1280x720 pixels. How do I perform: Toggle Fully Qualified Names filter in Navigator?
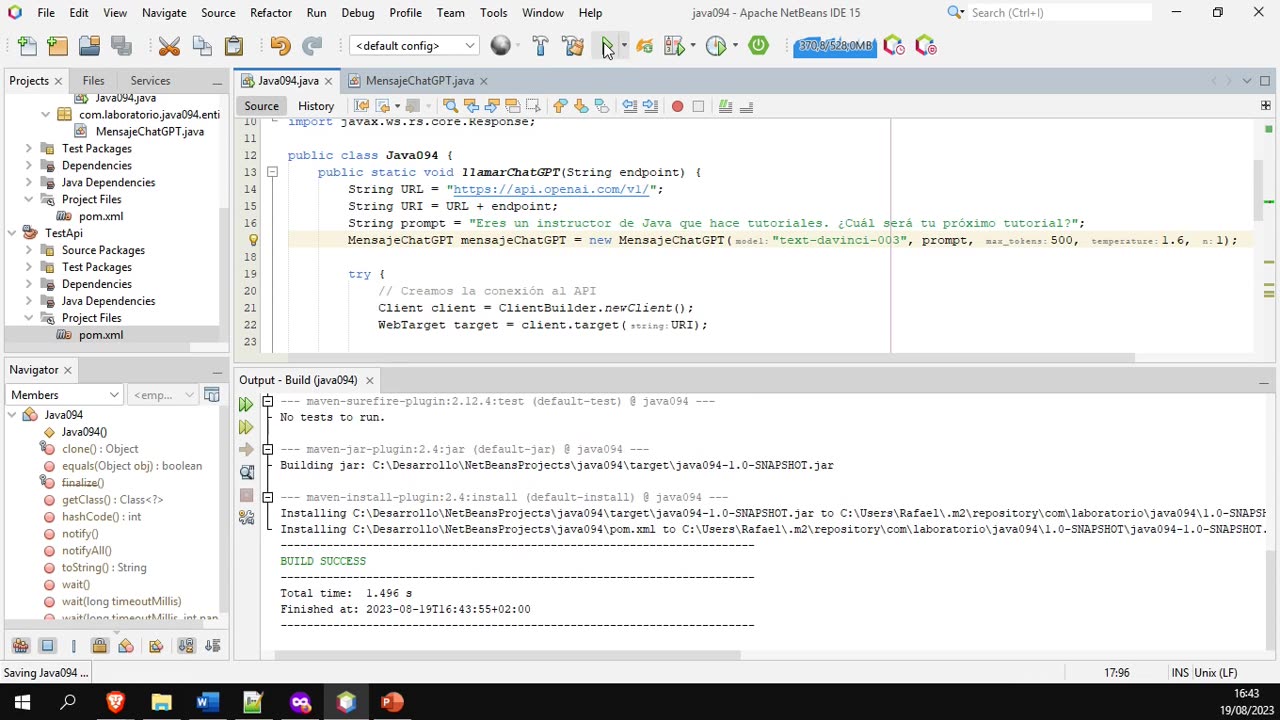point(156,646)
